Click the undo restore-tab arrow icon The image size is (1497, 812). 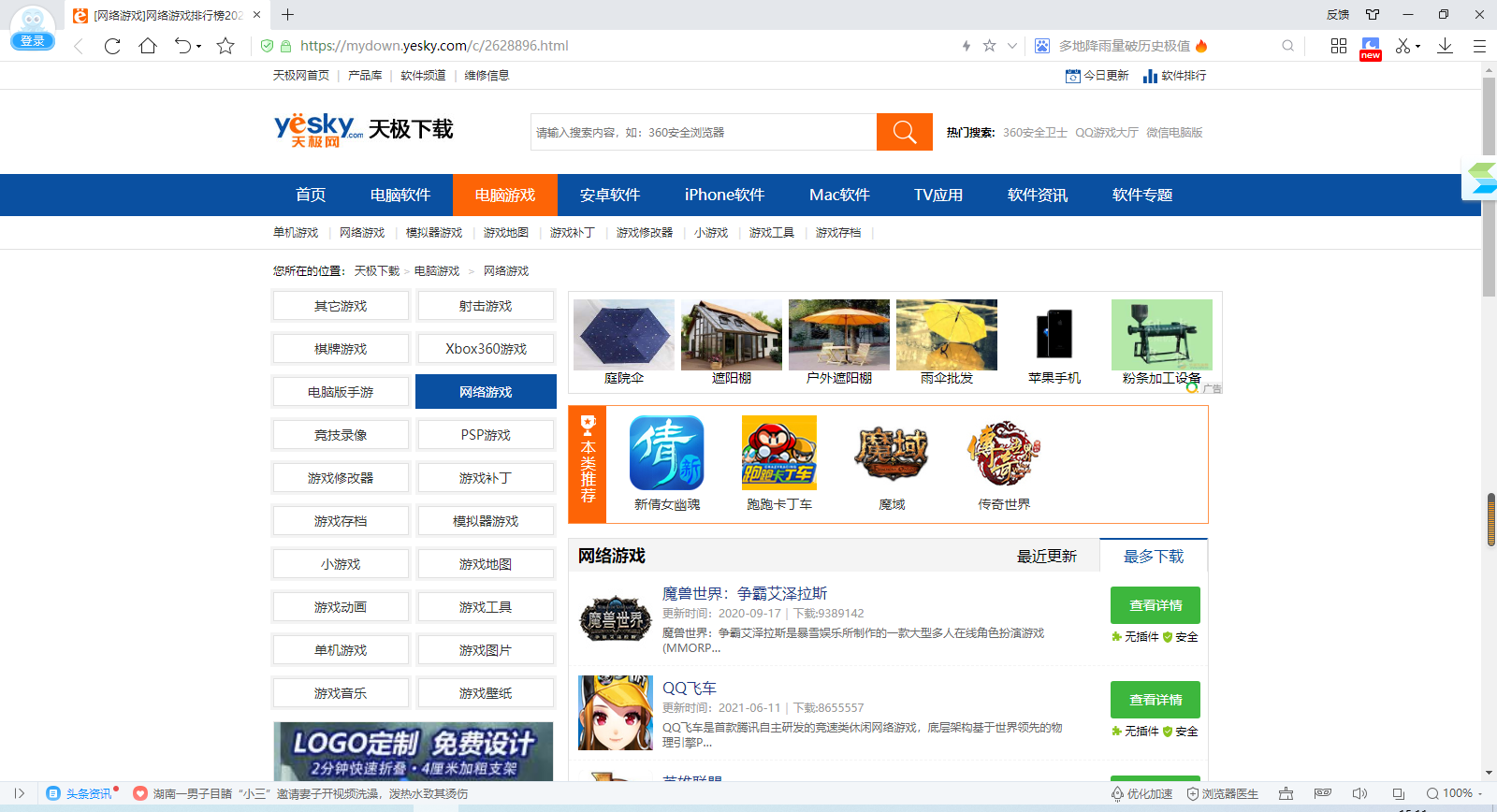pyautogui.click(x=182, y=46)
